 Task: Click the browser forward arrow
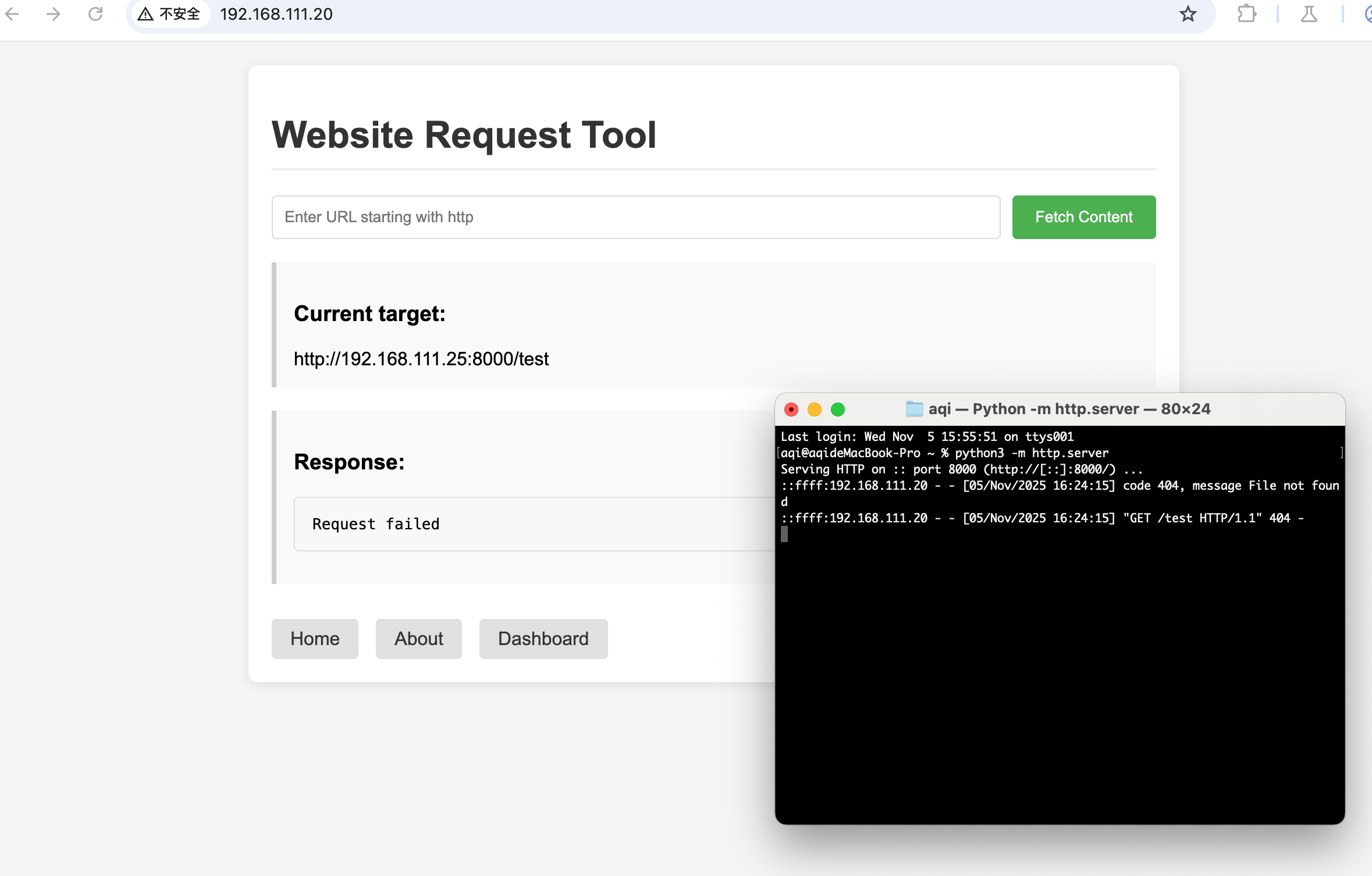pyautogui.click(x=54, y=14)
